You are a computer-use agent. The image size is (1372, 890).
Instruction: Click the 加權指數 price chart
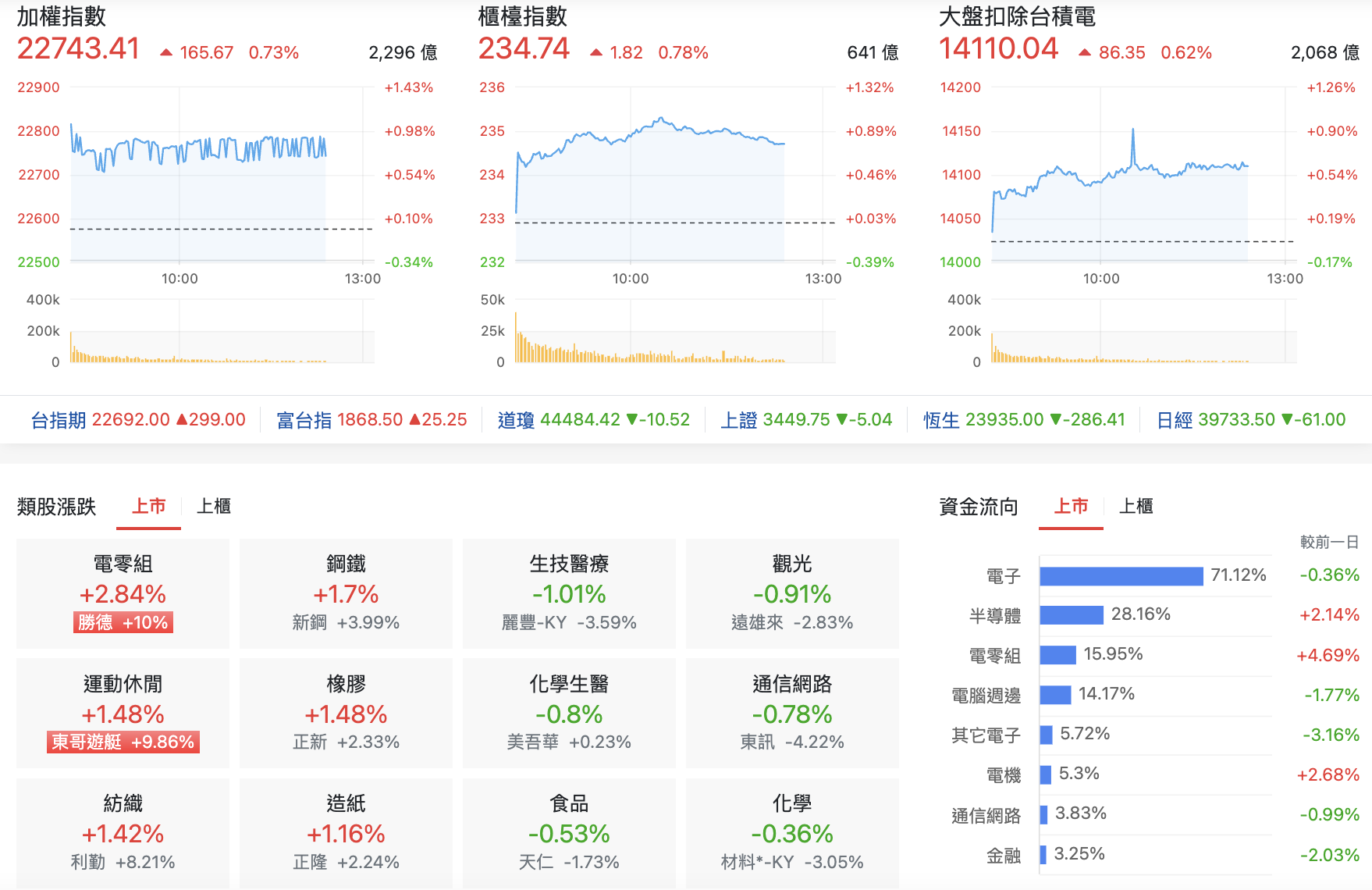coord(222,175)
